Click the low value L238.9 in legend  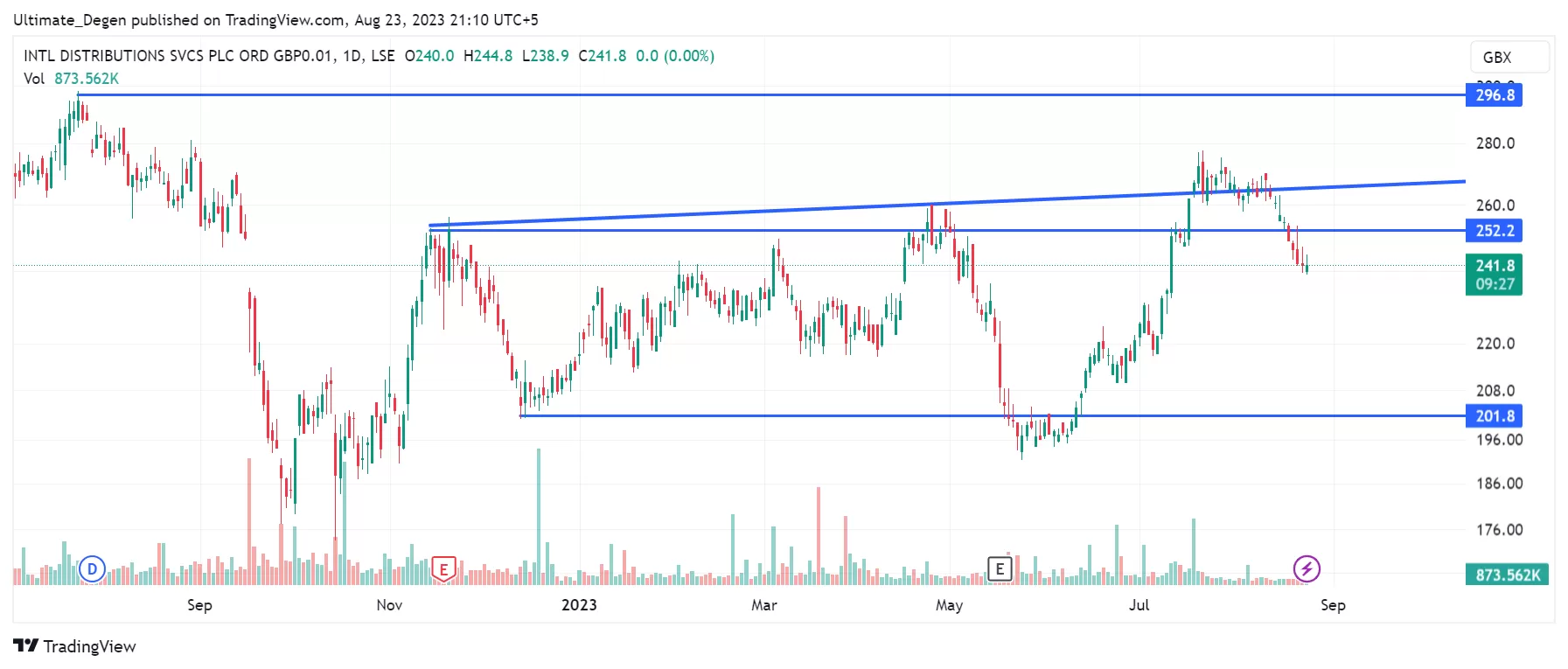coord(546,56)
